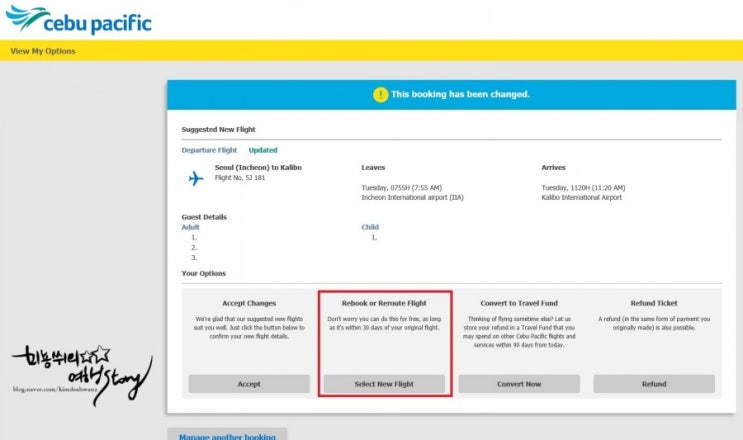Click the Adult guest label

pos(190,227)
